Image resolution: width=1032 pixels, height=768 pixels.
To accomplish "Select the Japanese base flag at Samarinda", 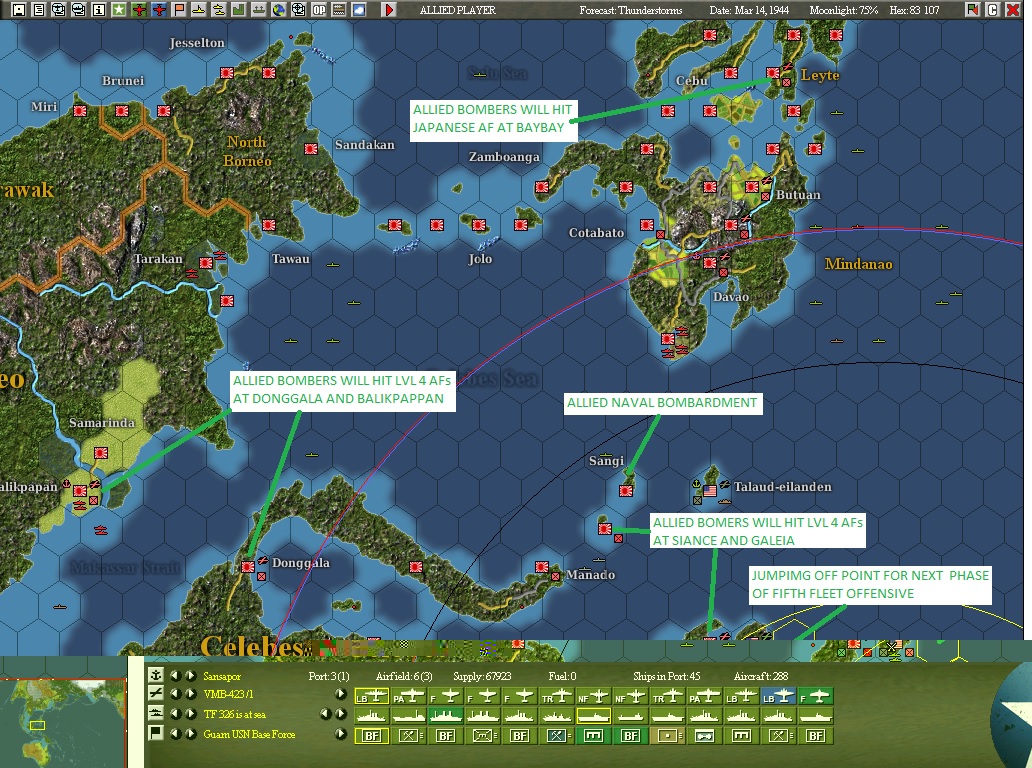I will (x=101, y=453).
